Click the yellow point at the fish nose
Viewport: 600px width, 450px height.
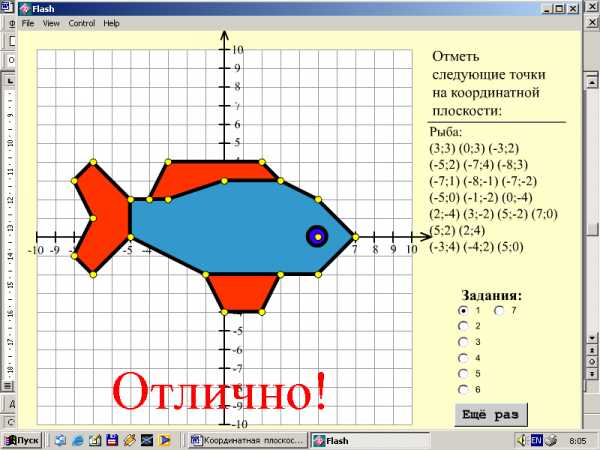click(354, 236)
